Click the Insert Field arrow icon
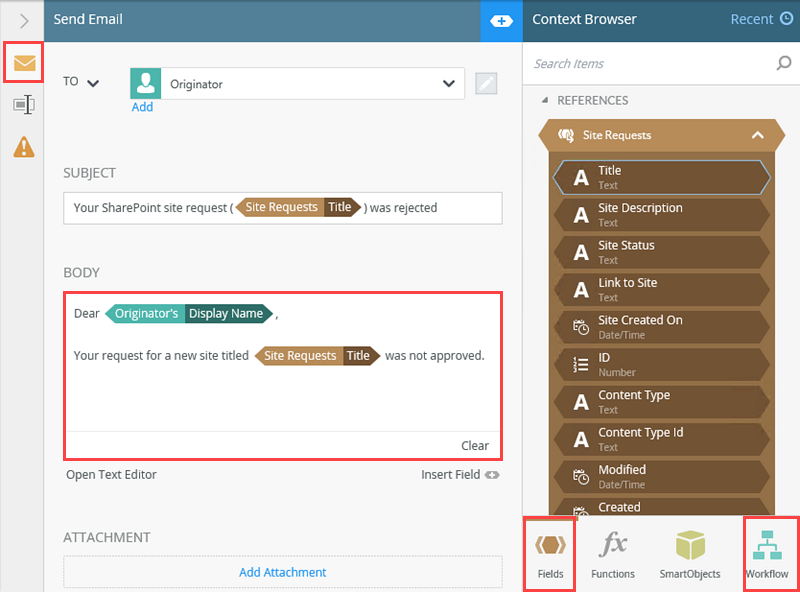Screen dimensions: 800x592 tap(490, 475)
